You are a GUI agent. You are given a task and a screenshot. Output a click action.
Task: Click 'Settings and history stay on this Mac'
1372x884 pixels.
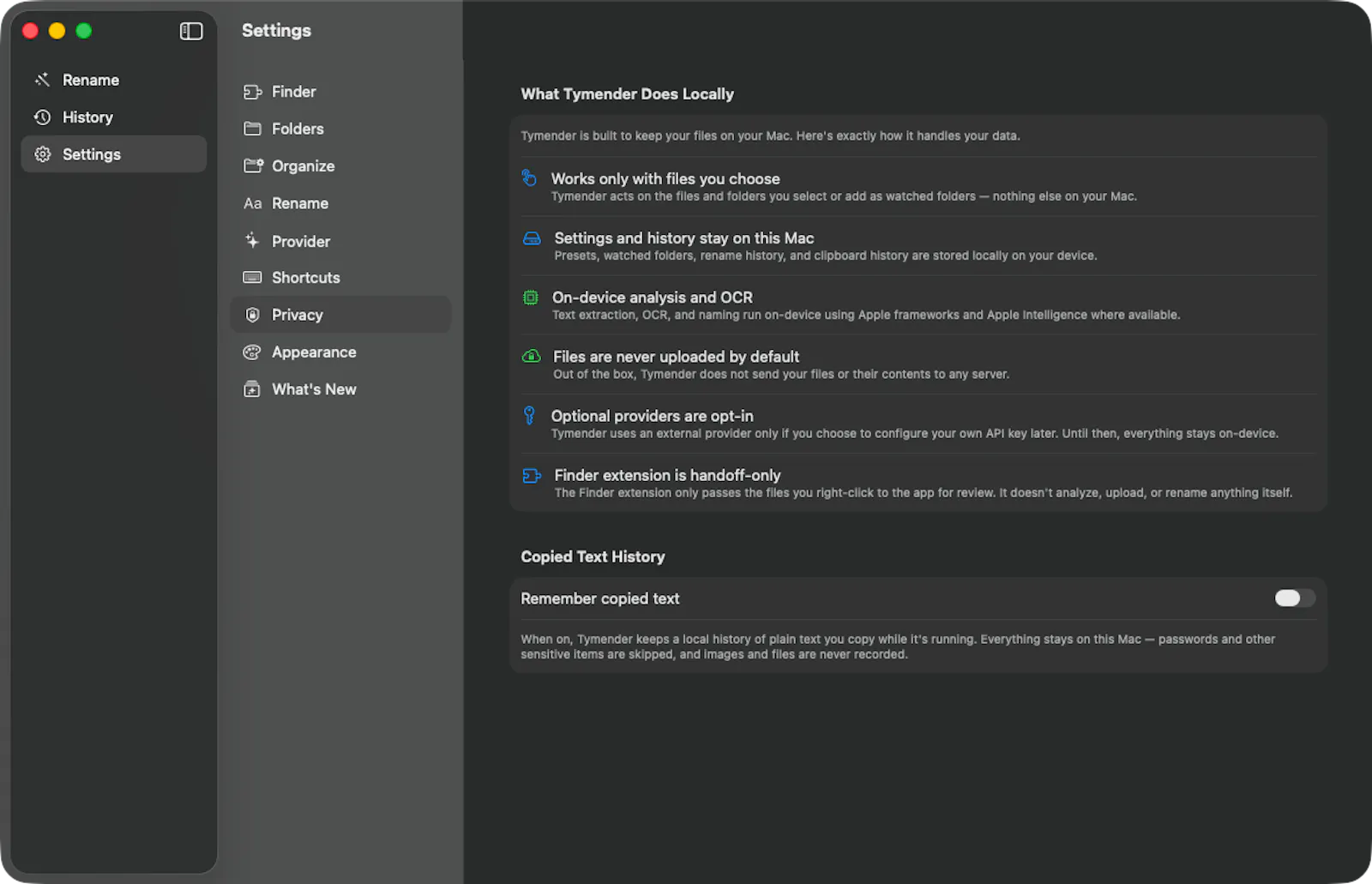(684, 238)
